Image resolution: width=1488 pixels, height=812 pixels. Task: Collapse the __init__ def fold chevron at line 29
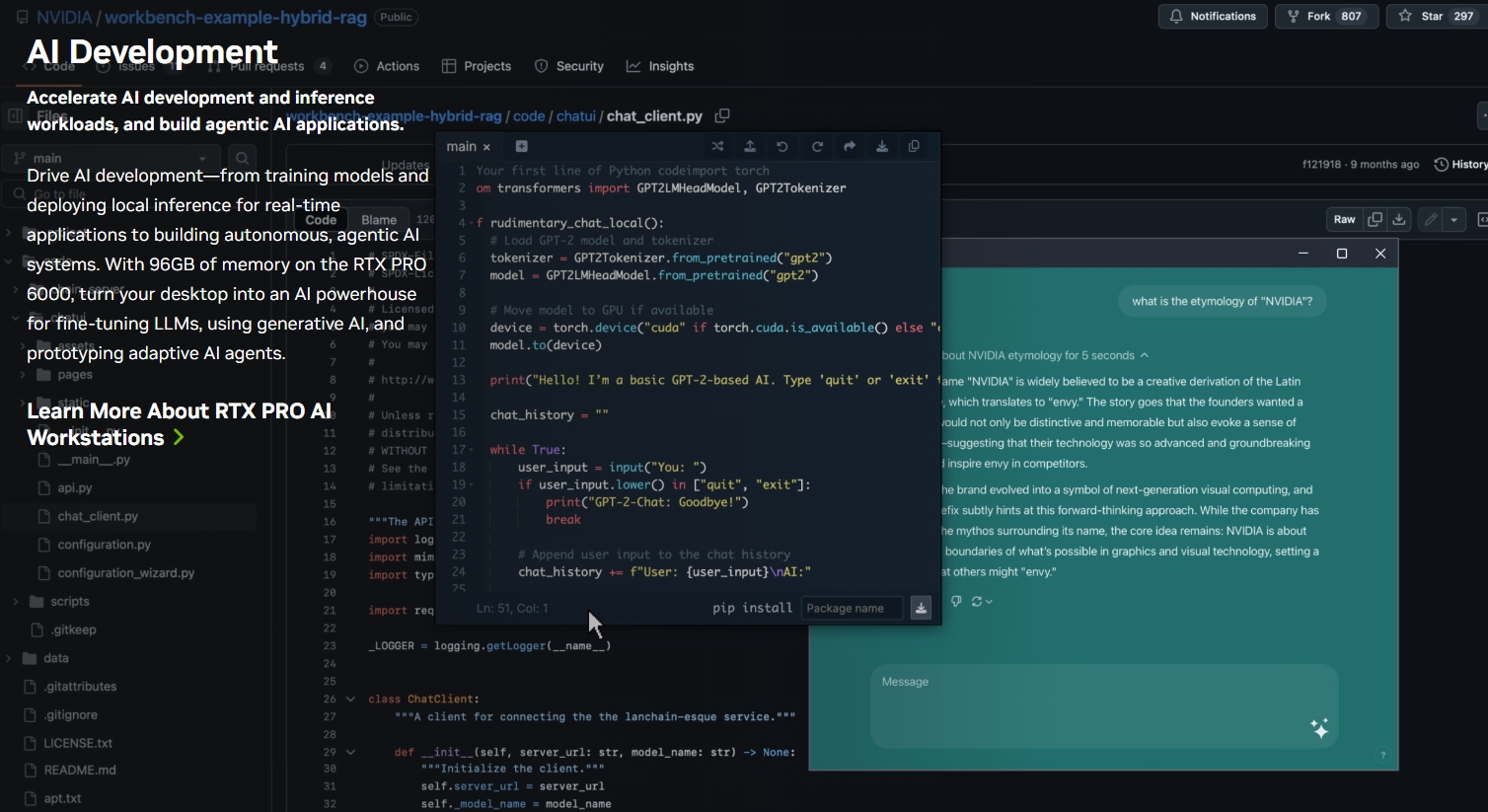350,752
